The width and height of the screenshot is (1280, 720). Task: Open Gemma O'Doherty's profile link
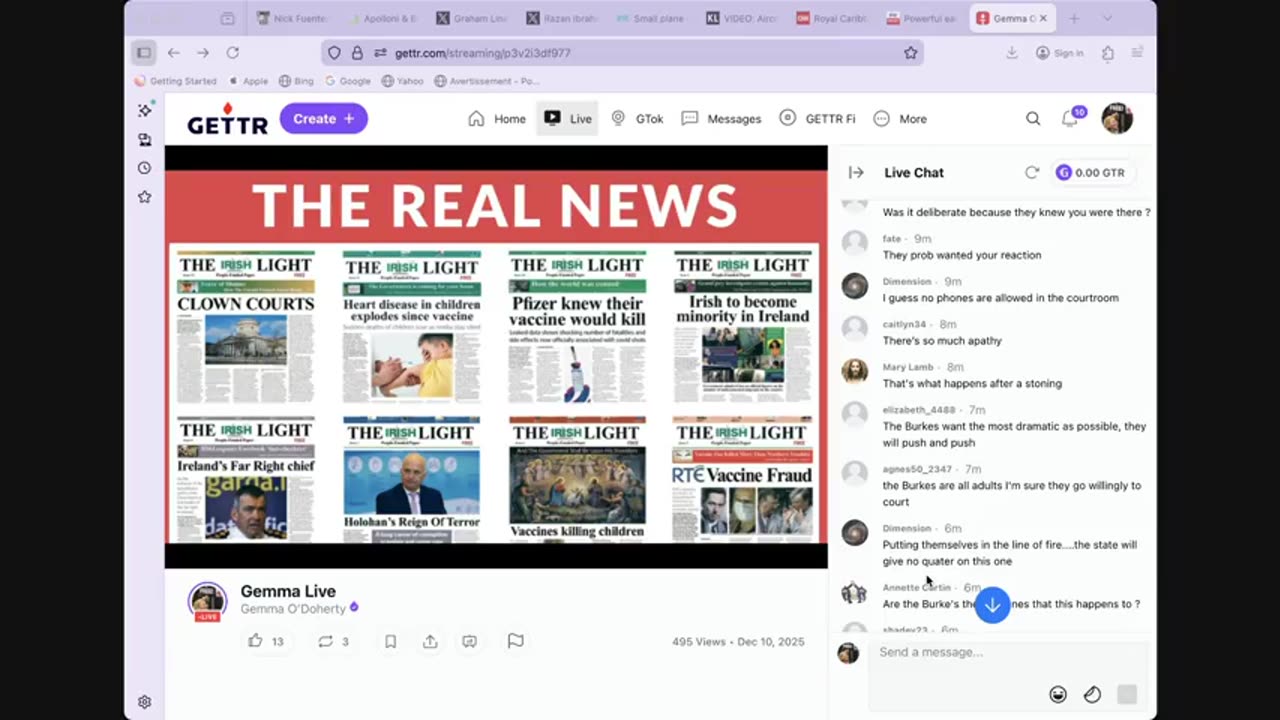click(x=293, y=608)
